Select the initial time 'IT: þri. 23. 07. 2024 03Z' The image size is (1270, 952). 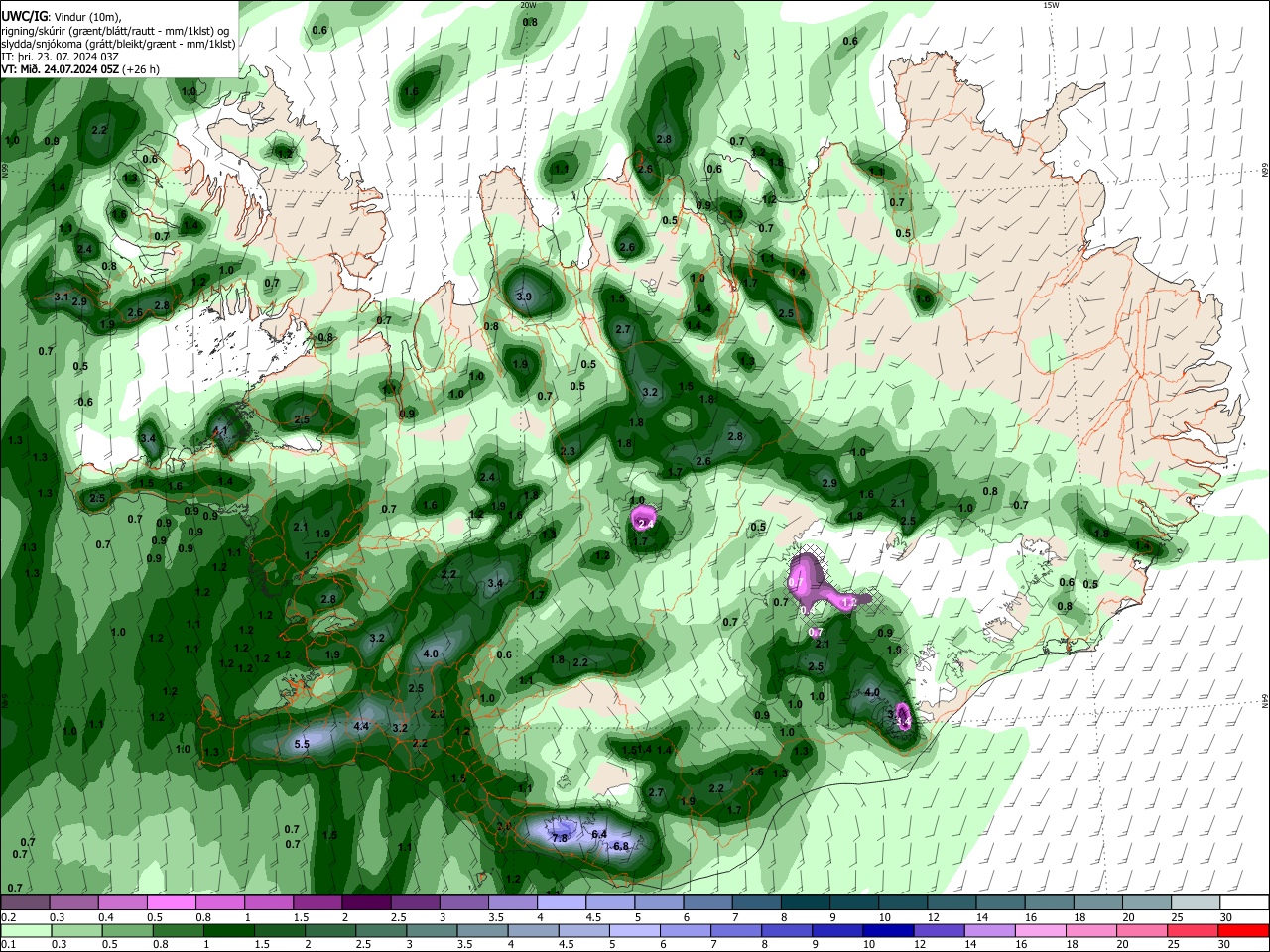tap(61, 57)
